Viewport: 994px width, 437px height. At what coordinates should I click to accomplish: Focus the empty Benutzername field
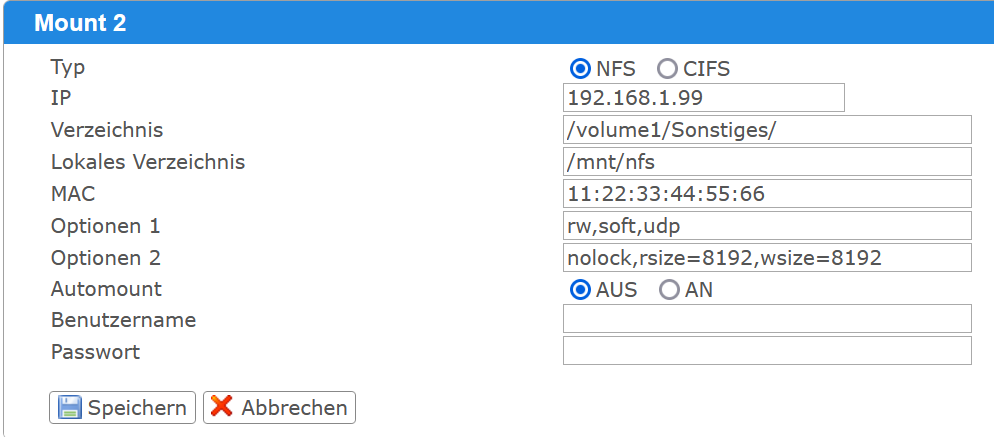tap(767, 319)
